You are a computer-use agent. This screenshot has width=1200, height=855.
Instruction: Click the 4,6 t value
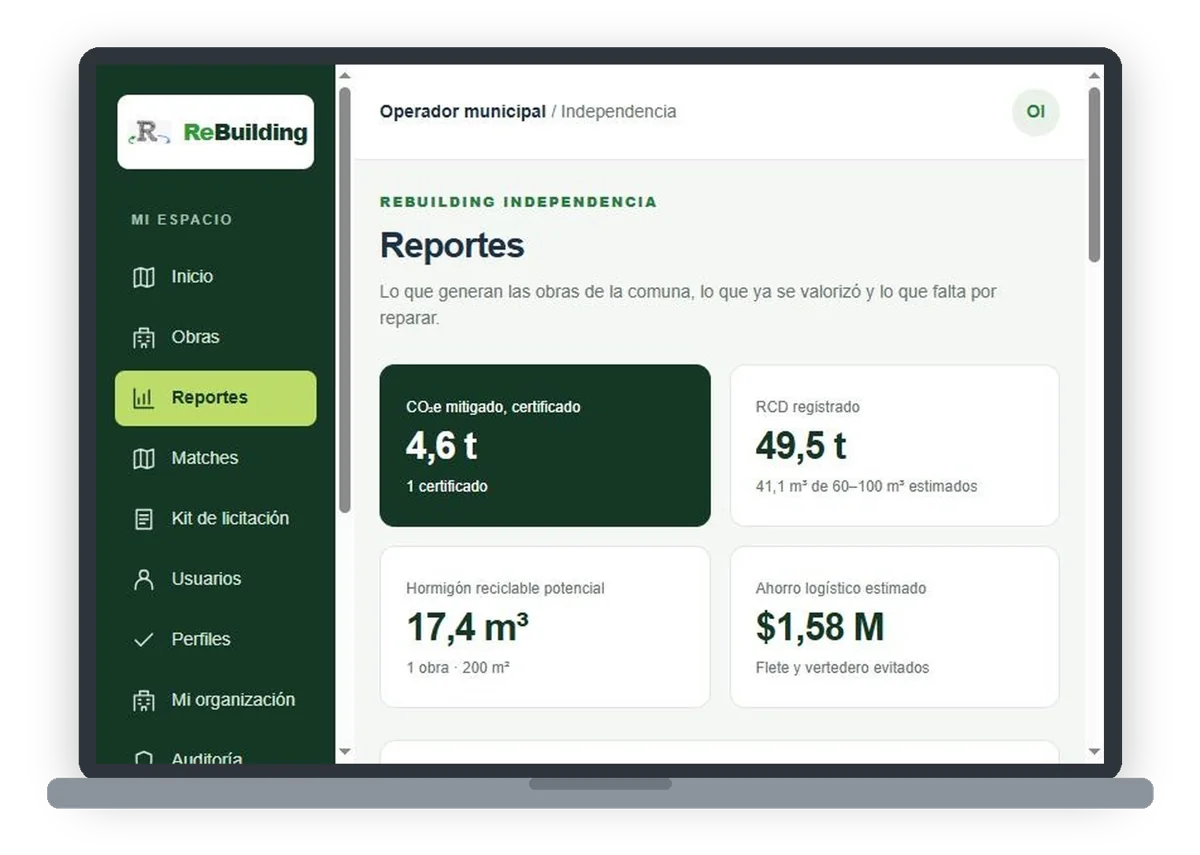[441, 446]
